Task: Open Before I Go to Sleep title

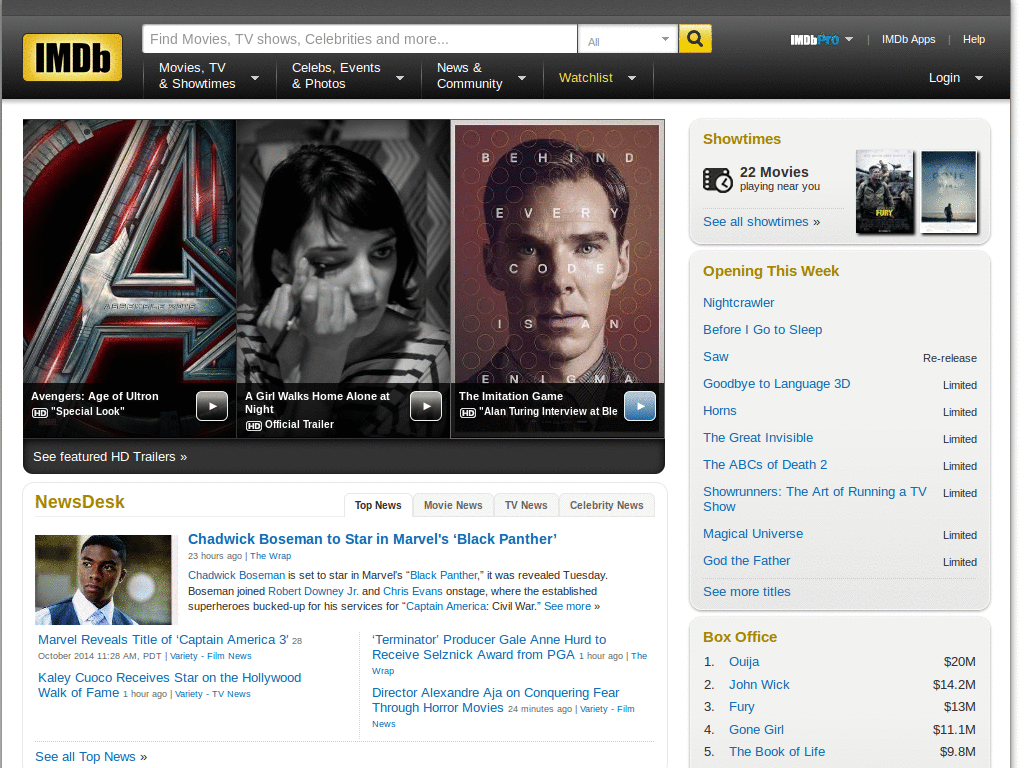Action: pos(762,330)
